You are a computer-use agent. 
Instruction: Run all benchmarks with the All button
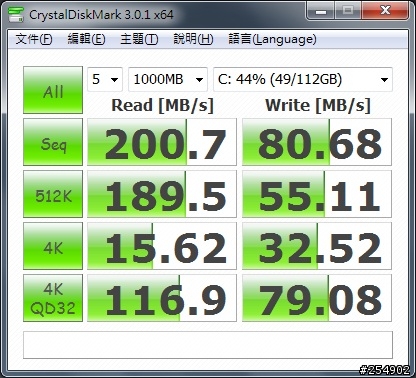pos(53,90)
